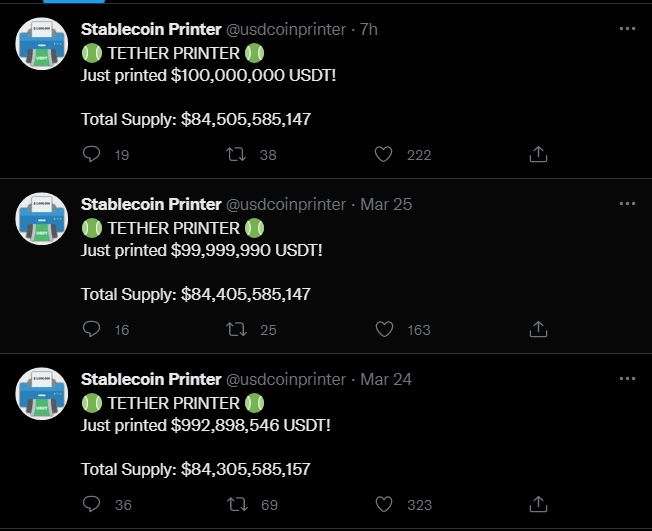Image resolution: width=652 pixels, height=531 pixels.
Task: Share the Mar 24 tweet
Action: tap(538, 504)
